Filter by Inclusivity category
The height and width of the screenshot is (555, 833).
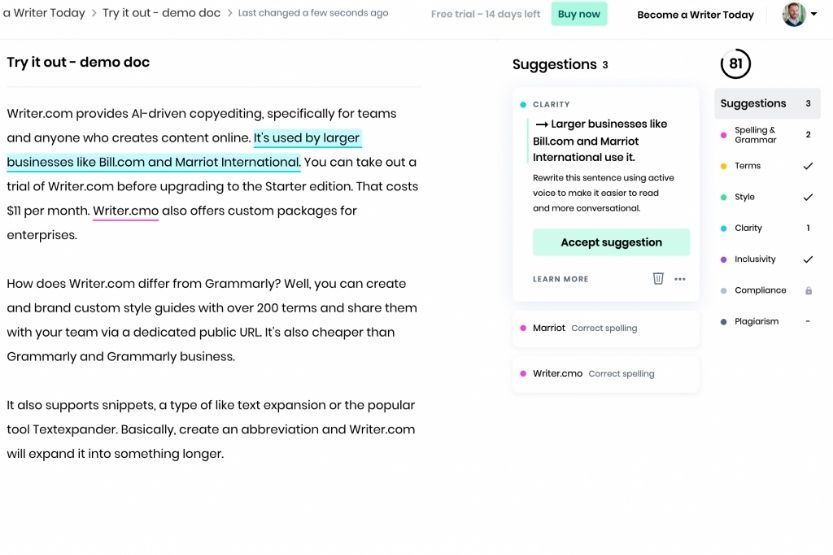[x=767, y=259]
